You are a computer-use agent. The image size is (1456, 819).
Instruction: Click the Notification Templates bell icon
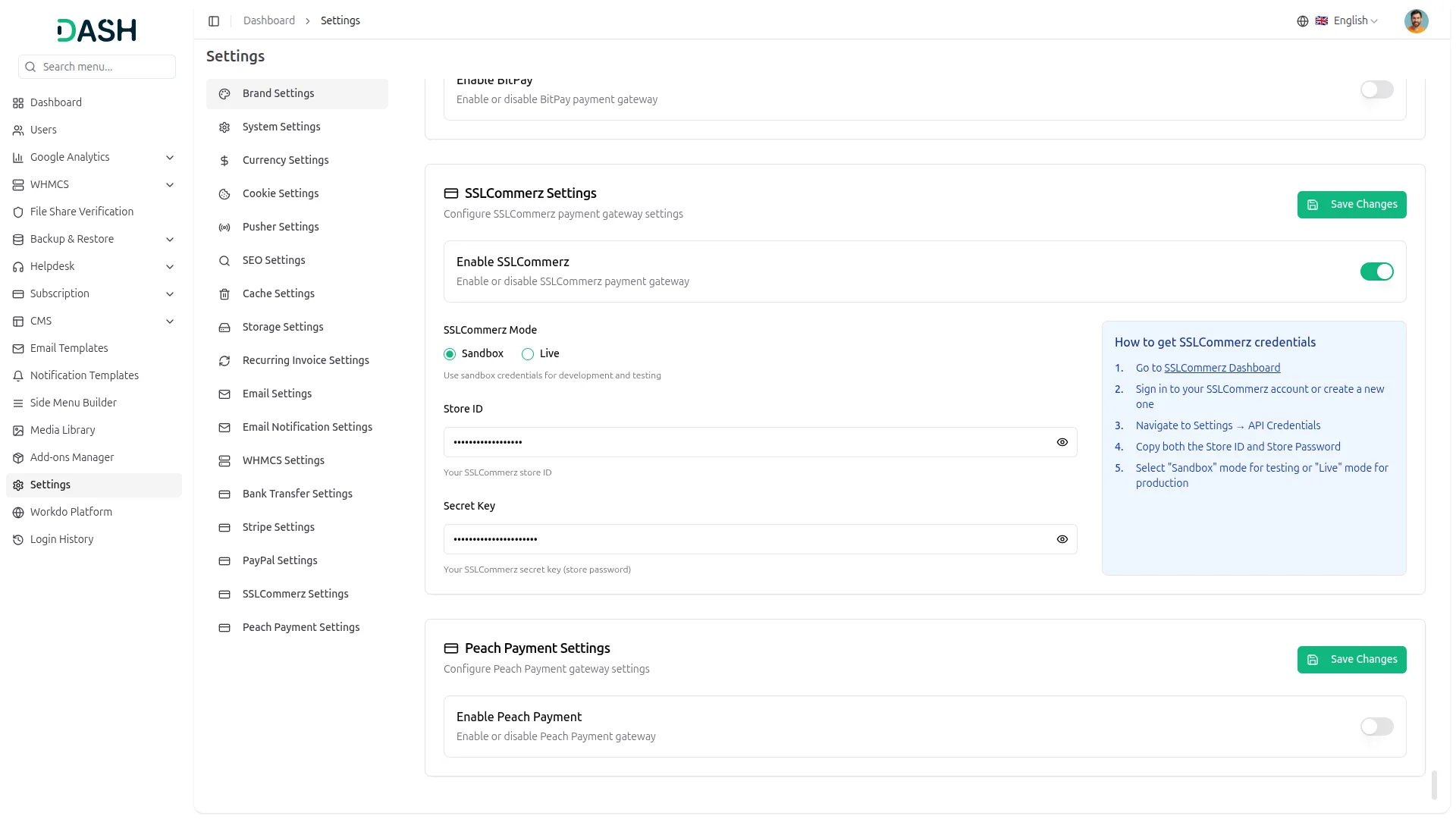pyautogui.click(x=18, y=376)
